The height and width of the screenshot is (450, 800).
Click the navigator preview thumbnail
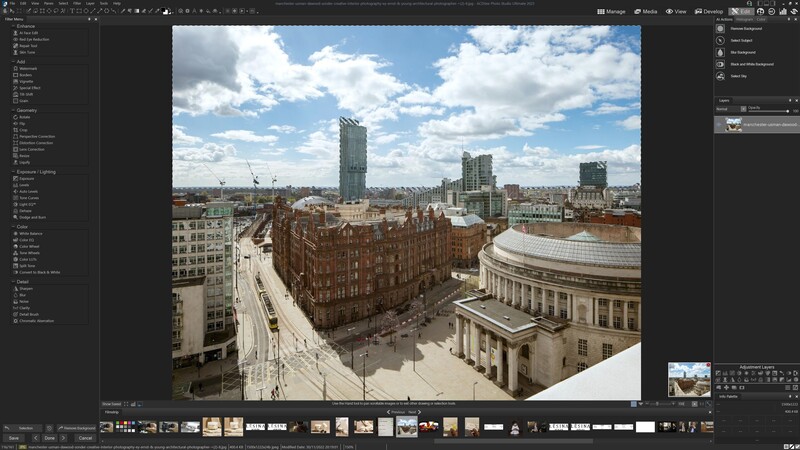click(x=689, y=380)
